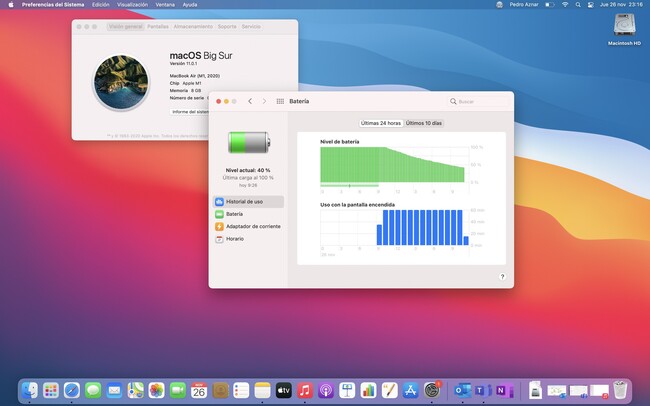Click the date and time in menu bar
The width and height of the screenshot is (650, 406).
click(x=621, y=5)
